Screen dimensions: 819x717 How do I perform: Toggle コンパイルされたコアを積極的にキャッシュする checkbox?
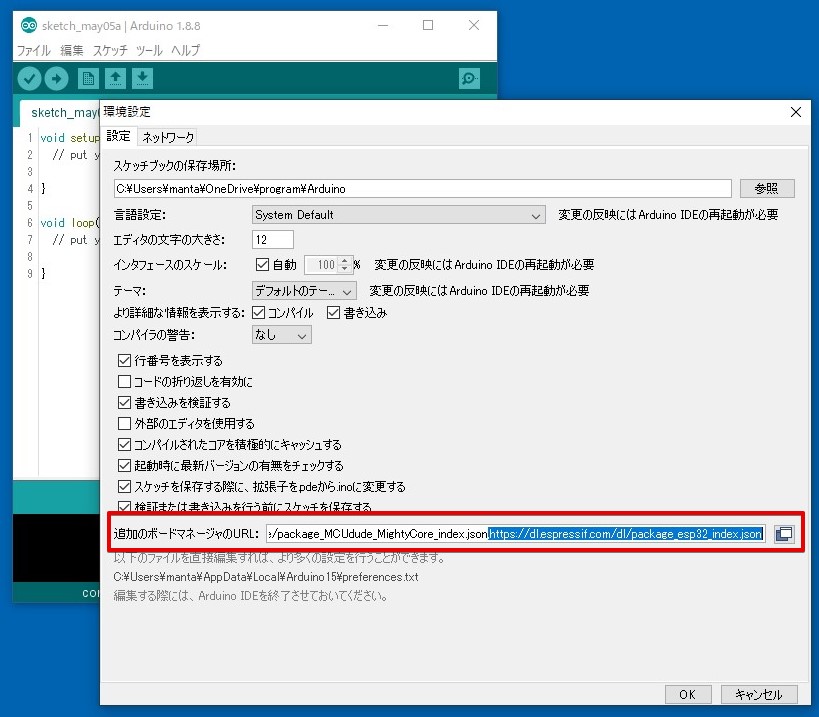point(124,444)
